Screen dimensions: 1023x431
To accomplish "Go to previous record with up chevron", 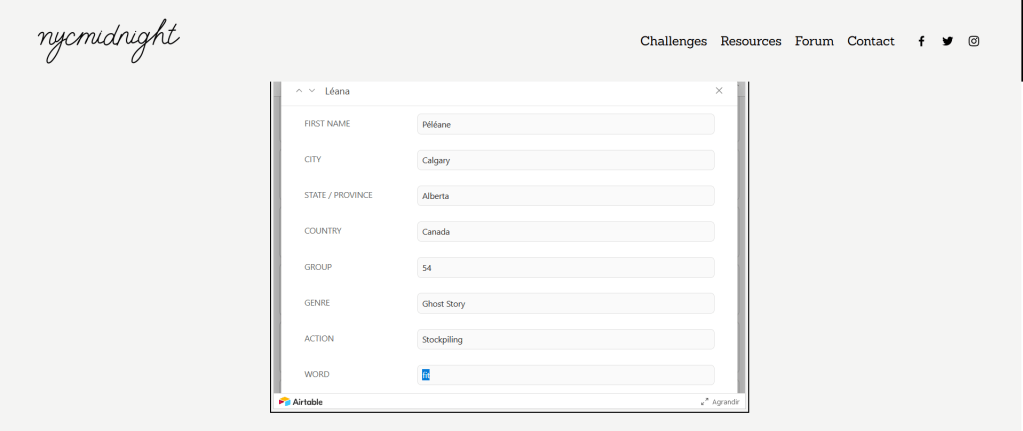I will coord(299,91).
